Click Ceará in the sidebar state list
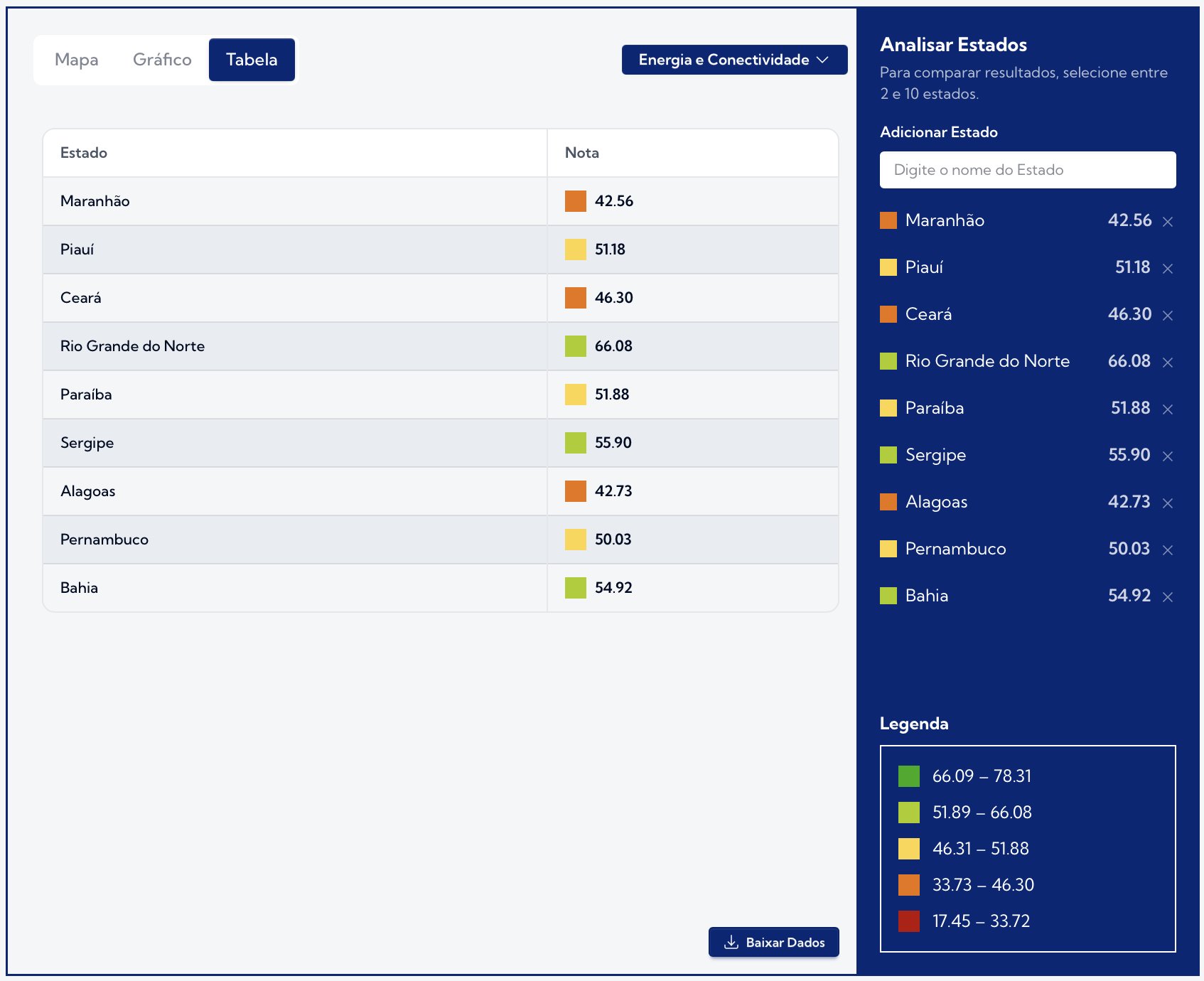Screen dimensions: 1204x981 point(928,314)
